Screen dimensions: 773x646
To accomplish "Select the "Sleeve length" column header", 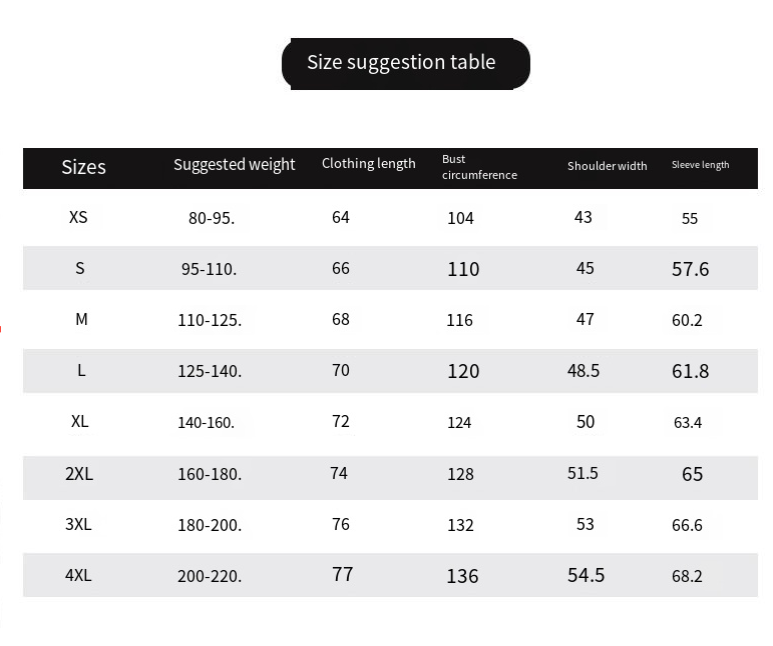I will [700, 165].
